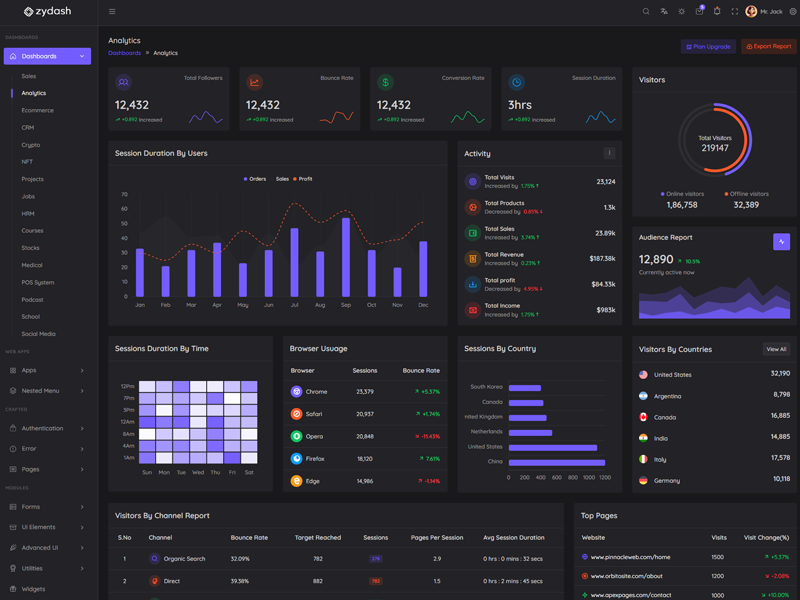Open the search icon in header

click(646, 12)
